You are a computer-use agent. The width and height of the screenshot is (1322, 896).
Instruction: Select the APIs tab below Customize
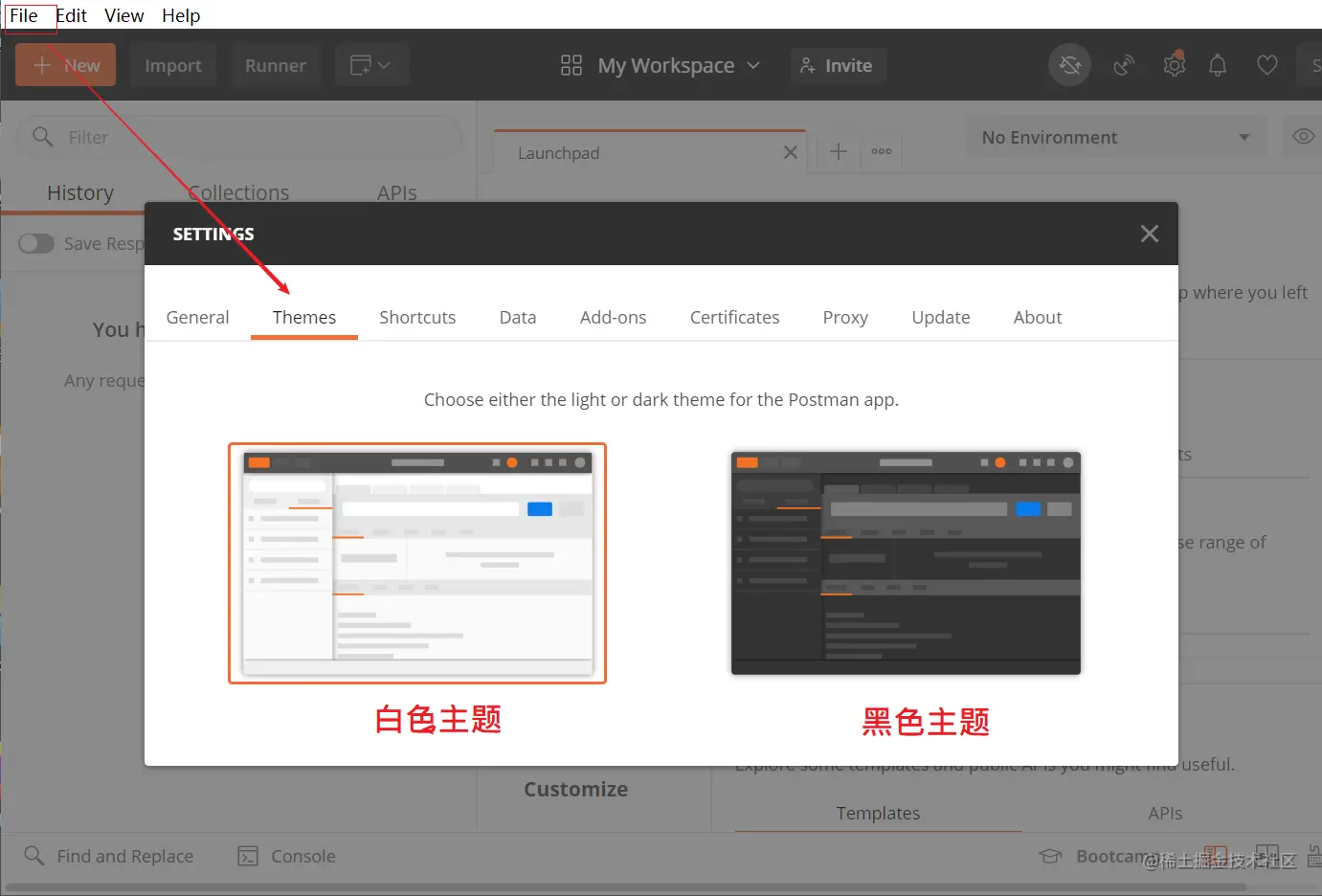(1165, 813)
